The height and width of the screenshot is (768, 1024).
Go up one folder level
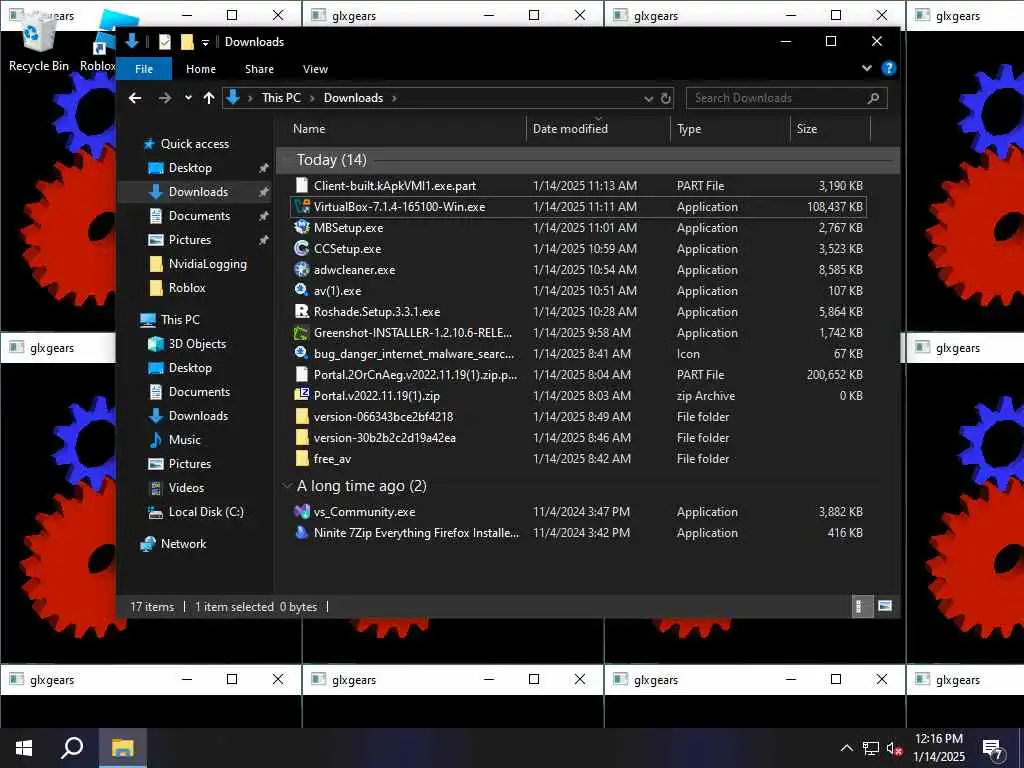209,98
